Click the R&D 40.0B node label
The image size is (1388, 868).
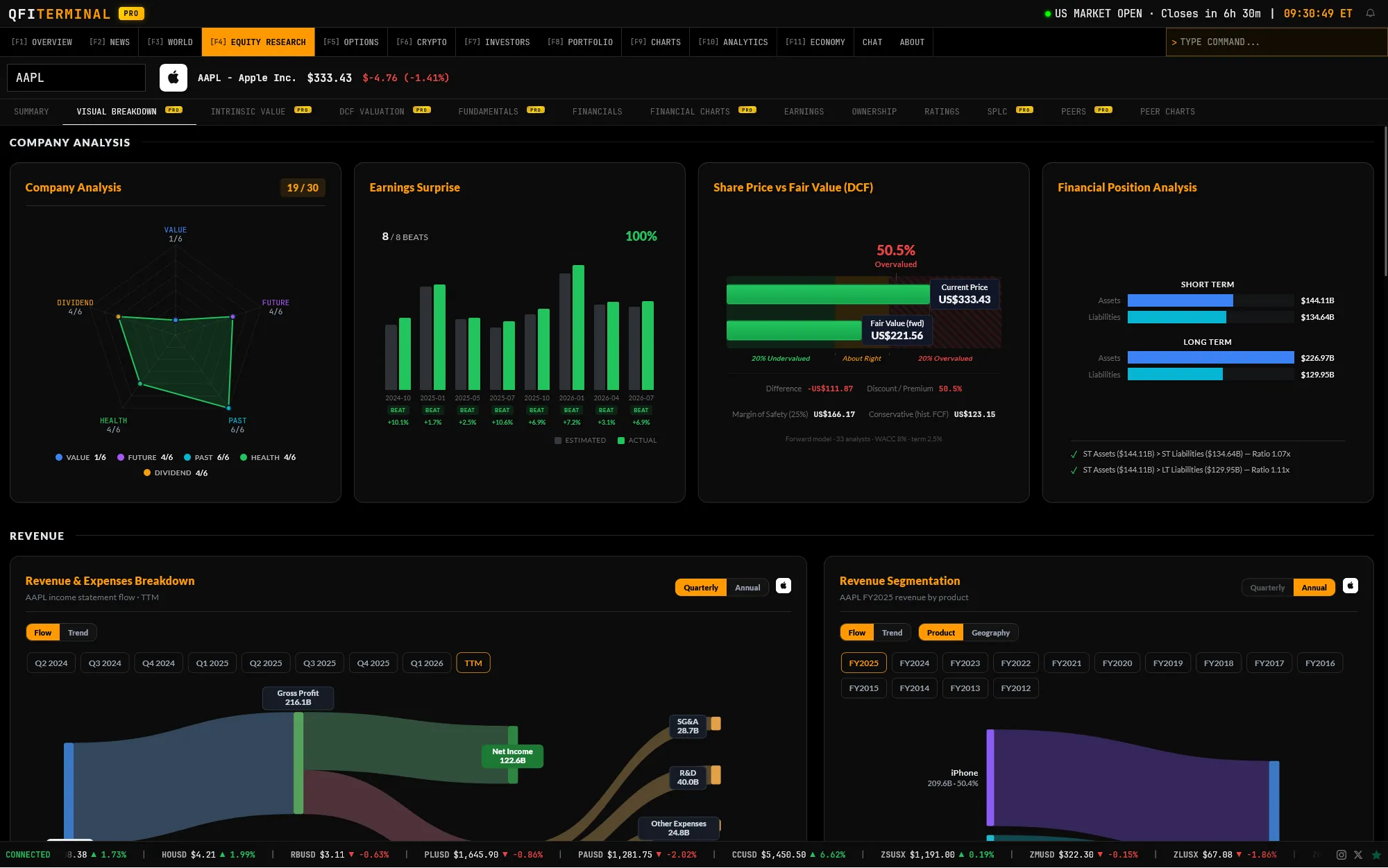(x=688, y=778)
